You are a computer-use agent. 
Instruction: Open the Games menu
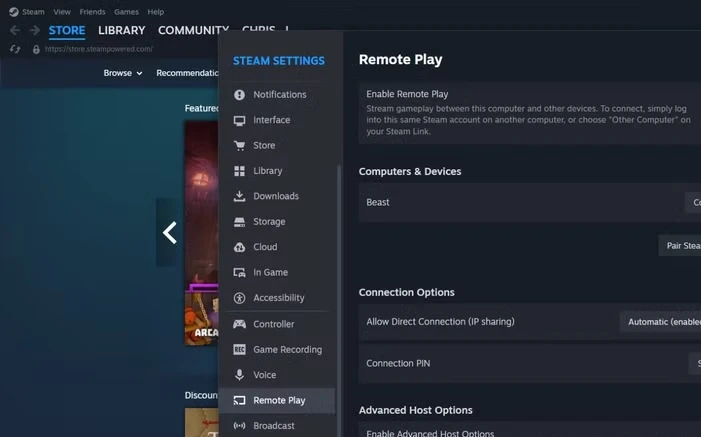click(x=126, y=12)
